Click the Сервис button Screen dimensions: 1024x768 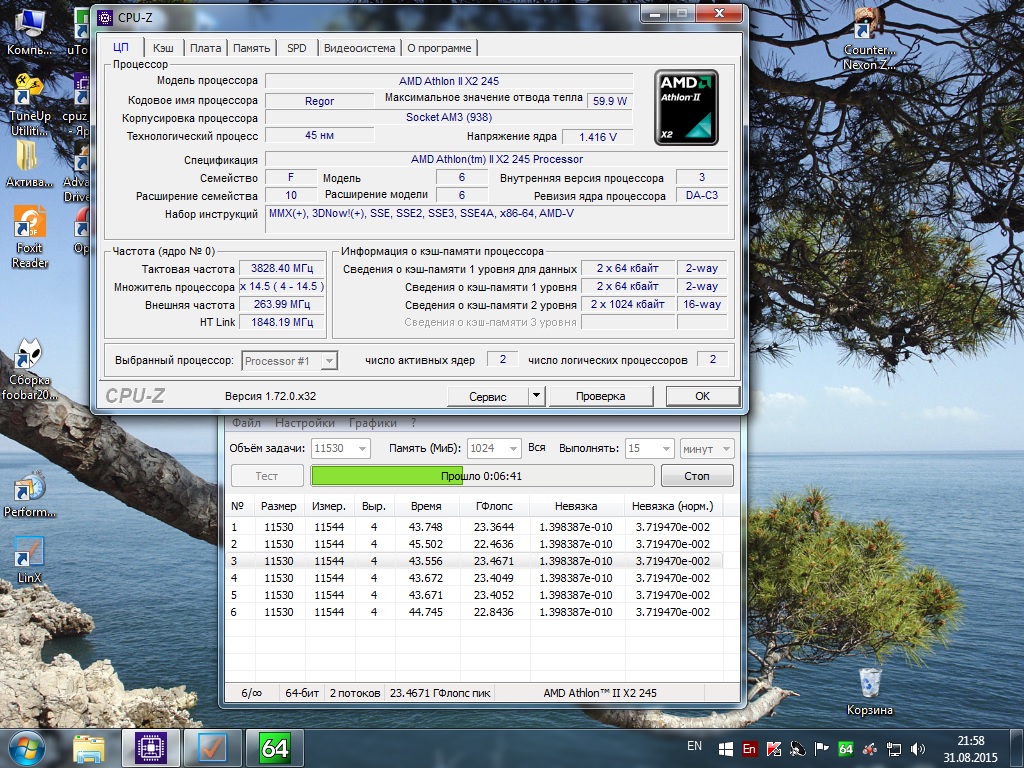pos(488,396)
